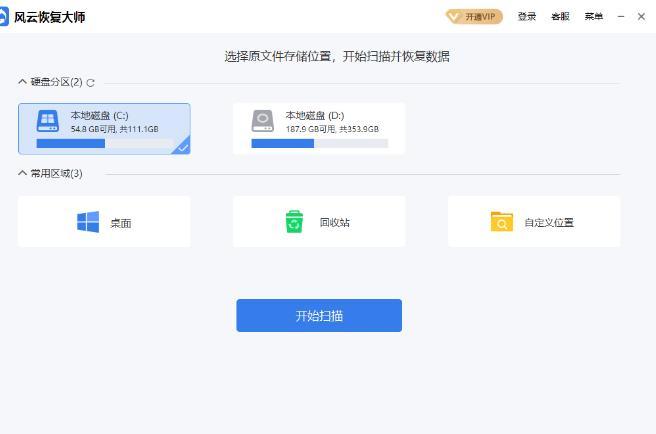Image resolution: width=656 pixels, height=434 pixels.
Task: Select the 本地磁盘 (C:) partition card
Action: [104, 129]
